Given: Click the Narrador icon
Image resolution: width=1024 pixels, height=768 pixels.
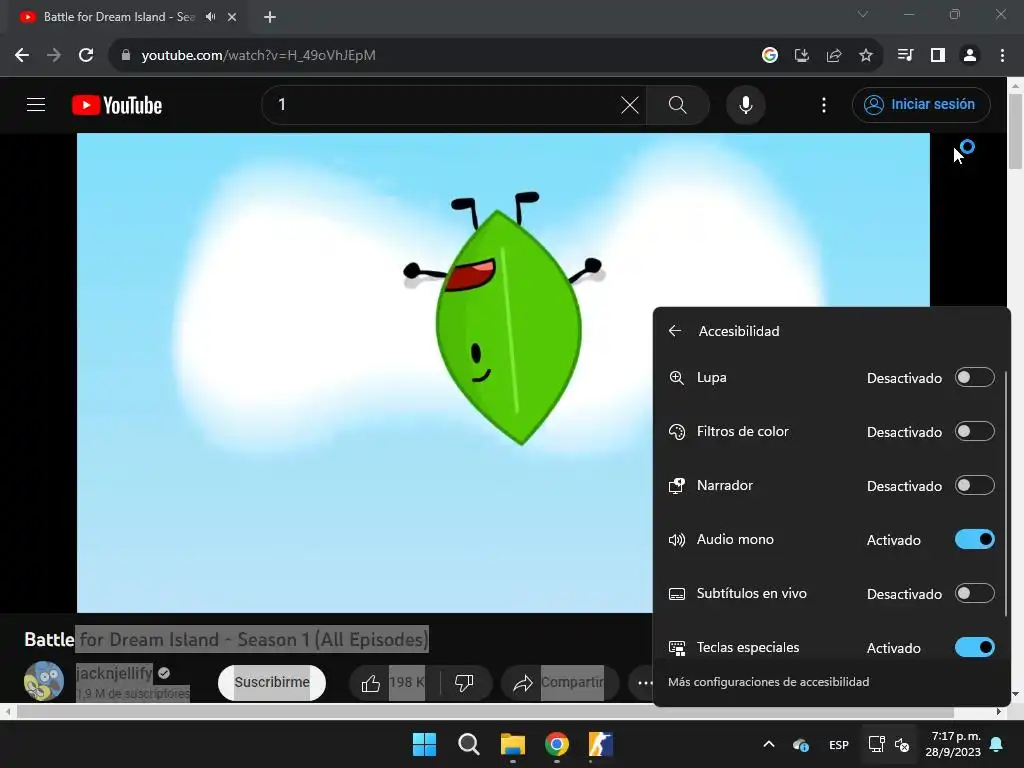Looking at the screenshot, I should pyautogui.click(x=677, y=486).
